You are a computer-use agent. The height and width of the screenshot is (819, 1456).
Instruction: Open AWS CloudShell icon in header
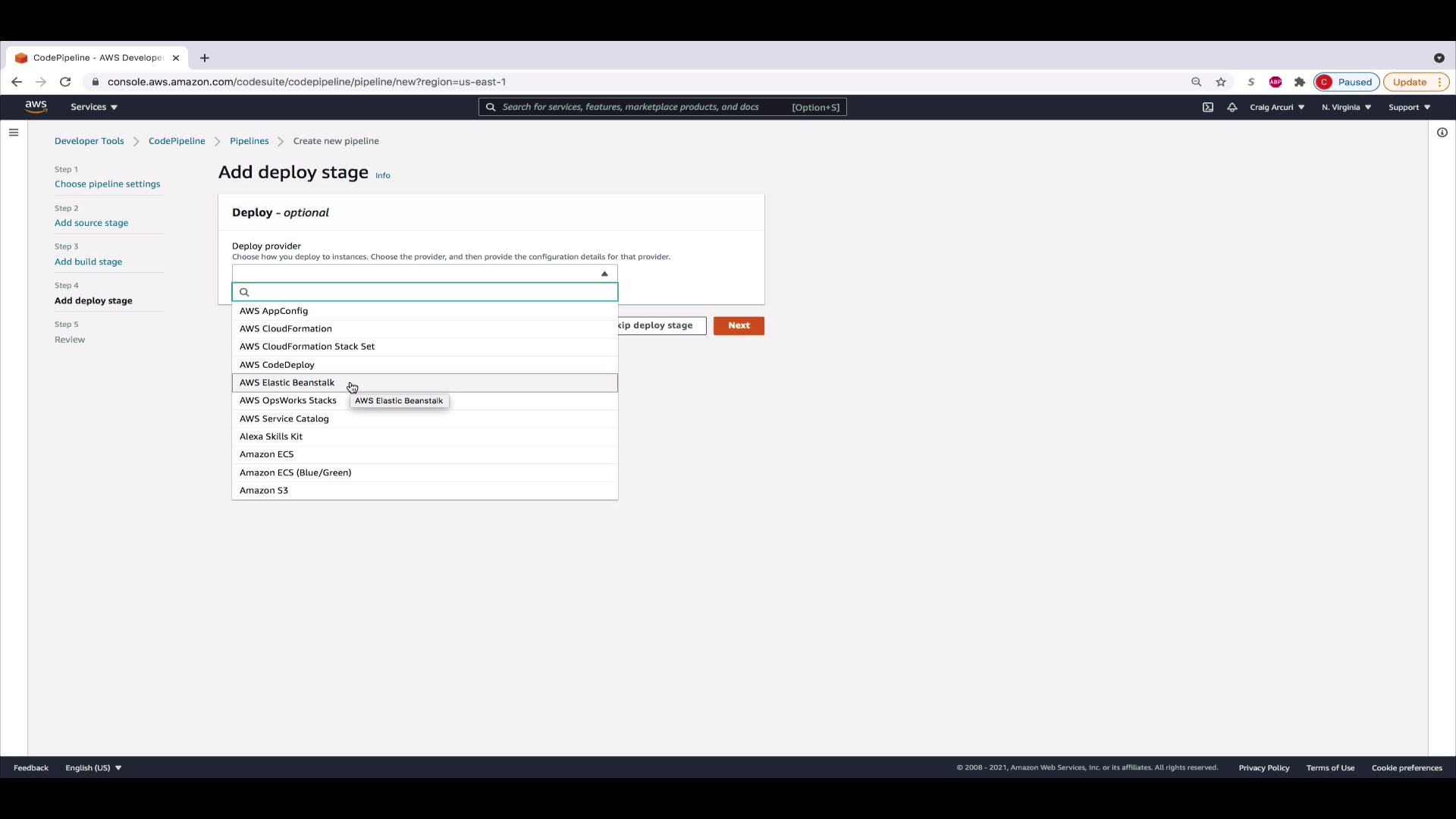[x=1208, y=107]
